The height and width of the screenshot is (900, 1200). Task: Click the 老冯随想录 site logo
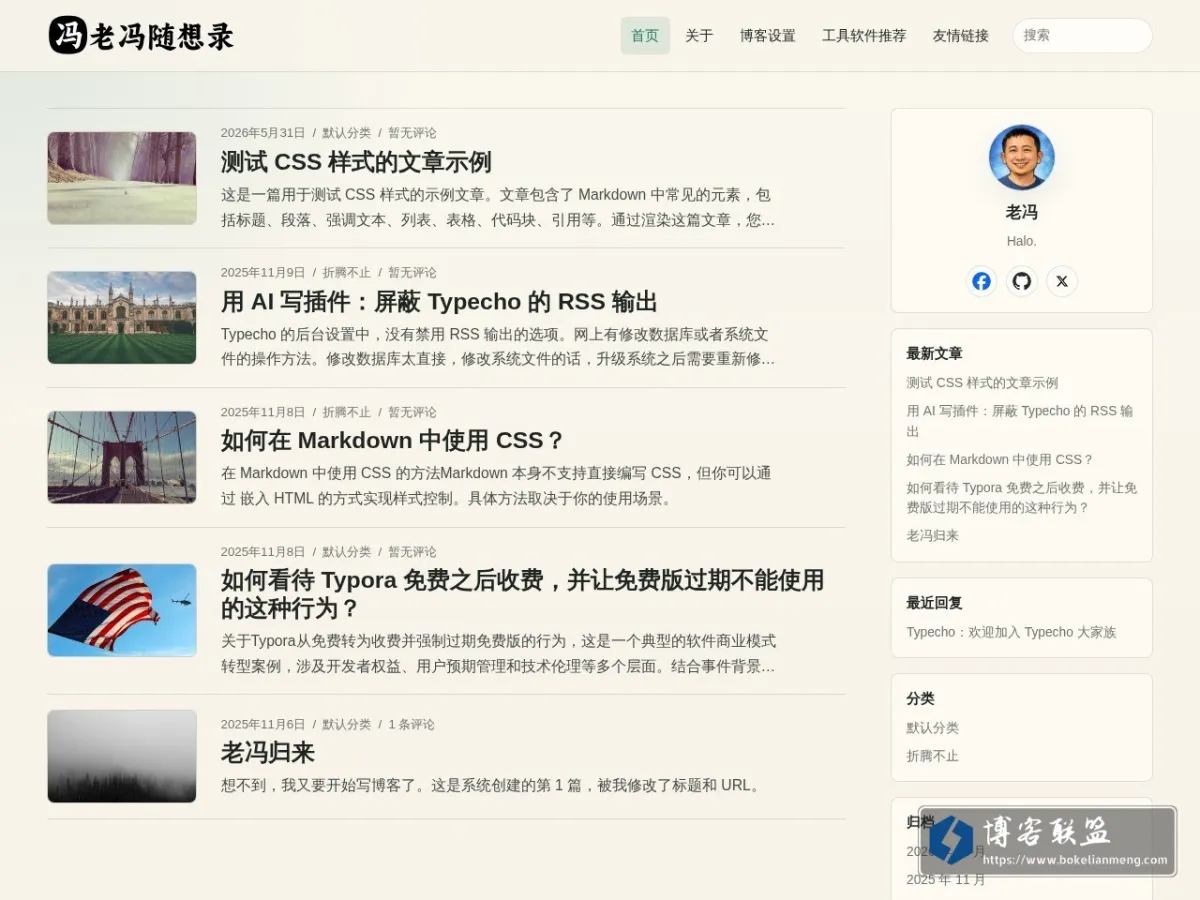pyautogui.click(x=141, y=36)
